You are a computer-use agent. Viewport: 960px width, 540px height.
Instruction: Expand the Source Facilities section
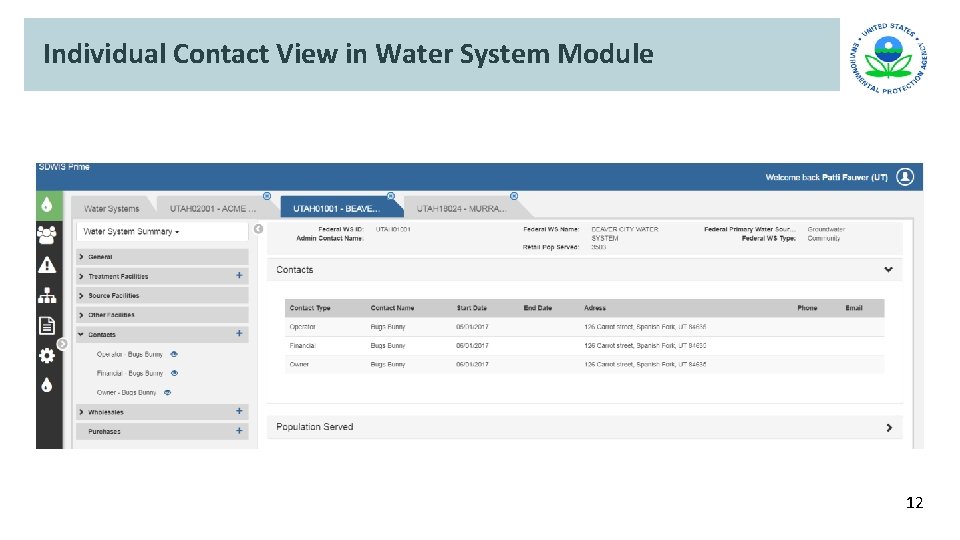coord(162,296)
